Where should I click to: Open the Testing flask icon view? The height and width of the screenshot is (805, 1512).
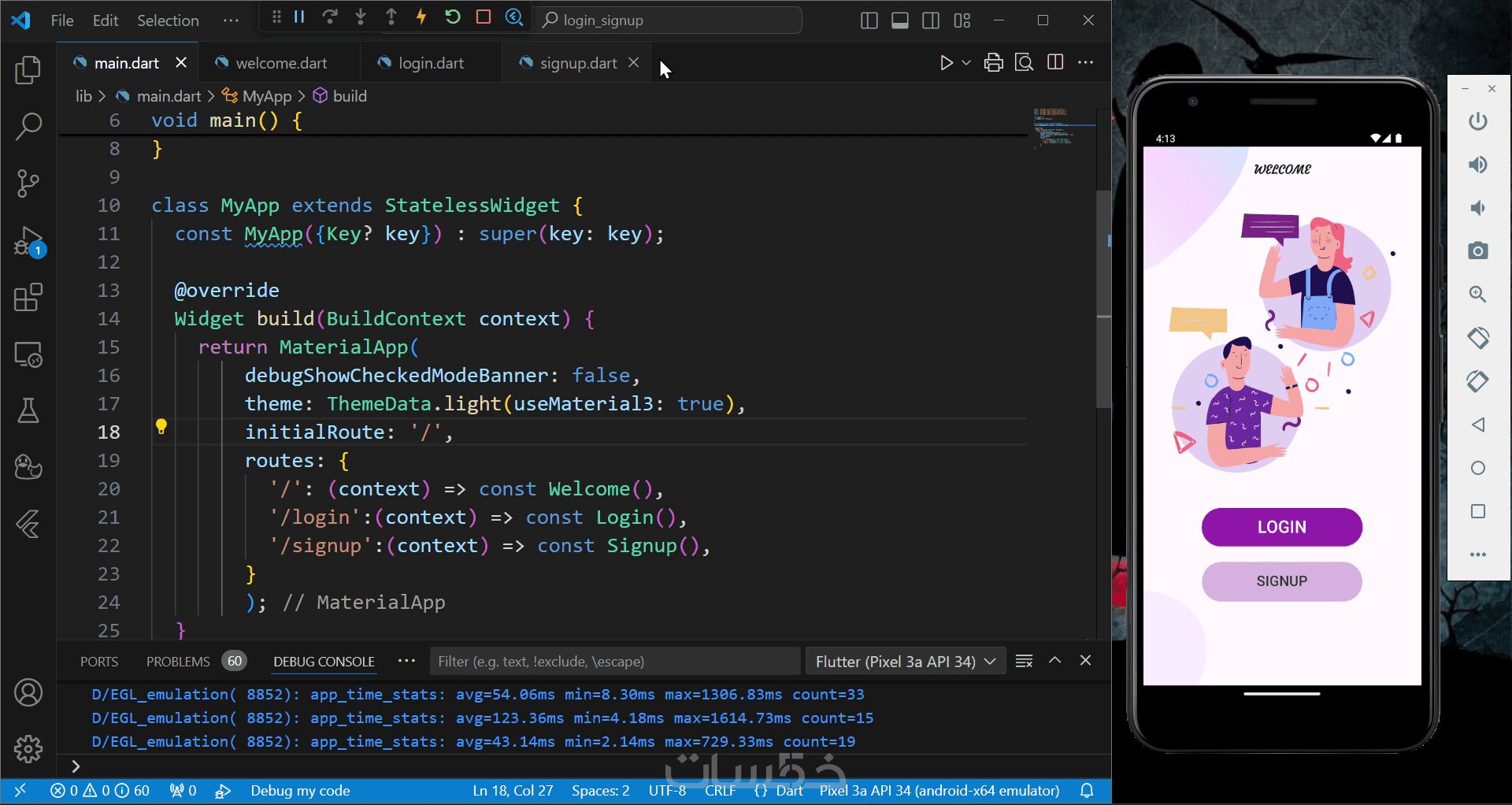[x=28, y=411]
